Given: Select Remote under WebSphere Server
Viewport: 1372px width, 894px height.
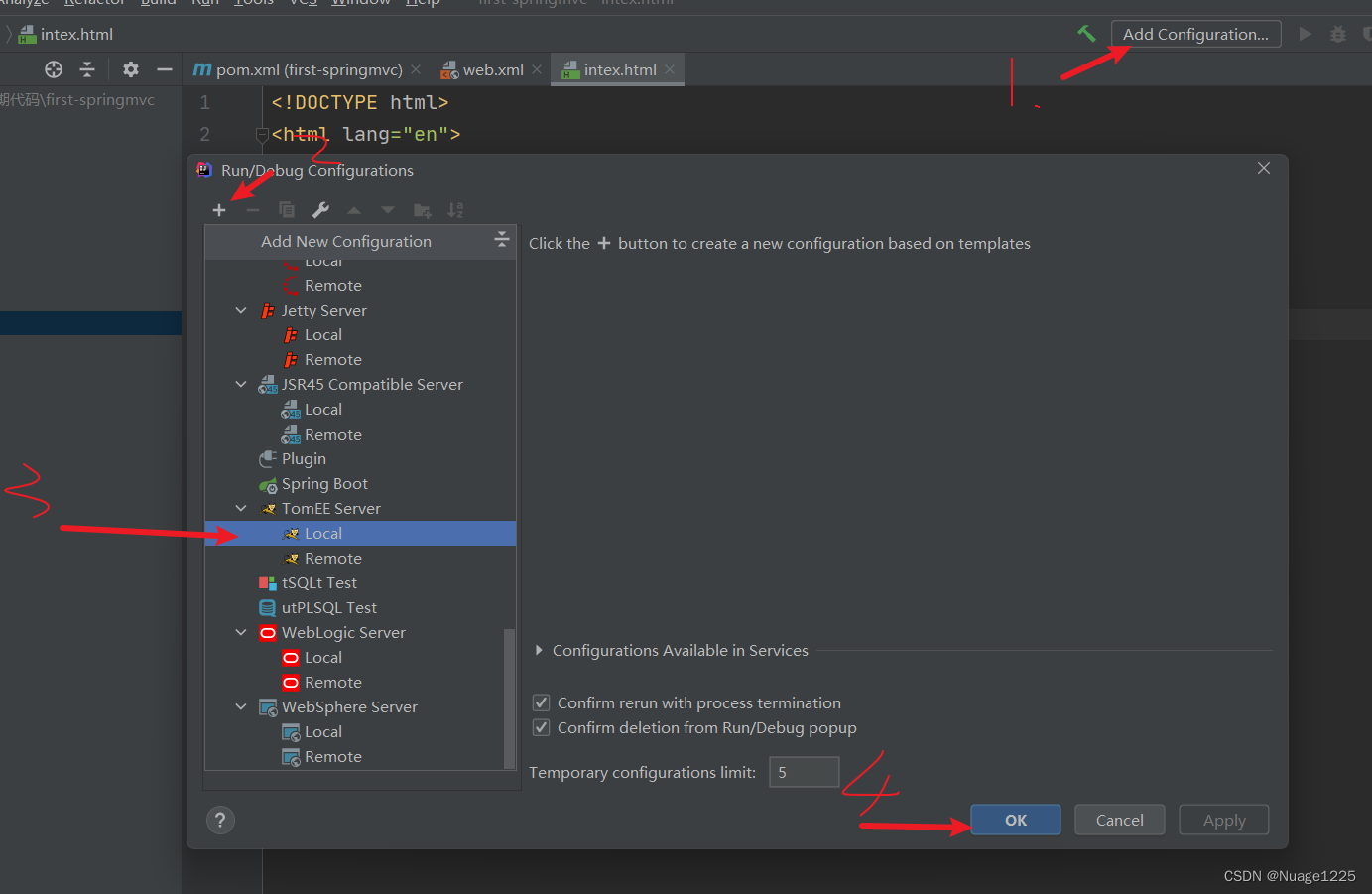Looking at the screenshot, I should point(333,756).
